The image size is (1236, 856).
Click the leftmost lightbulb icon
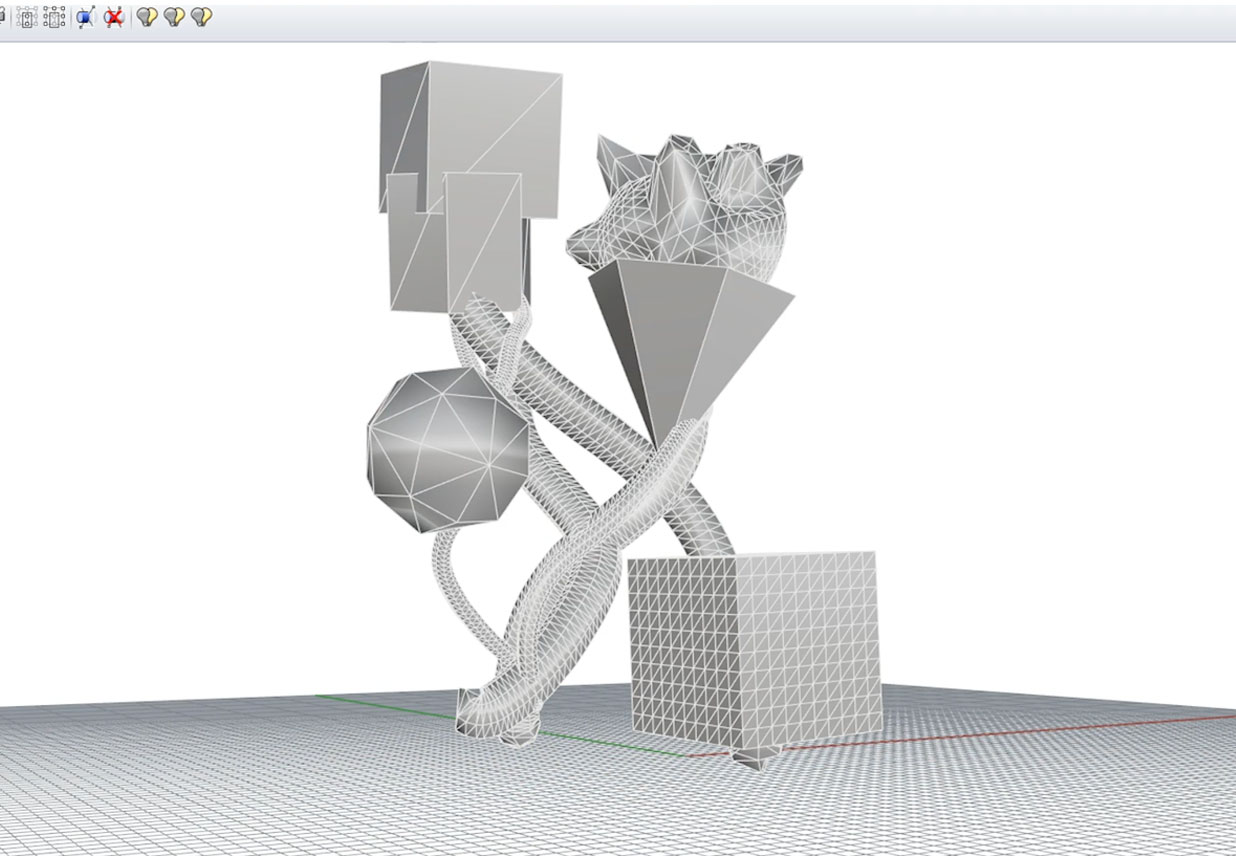pos(146,17)
